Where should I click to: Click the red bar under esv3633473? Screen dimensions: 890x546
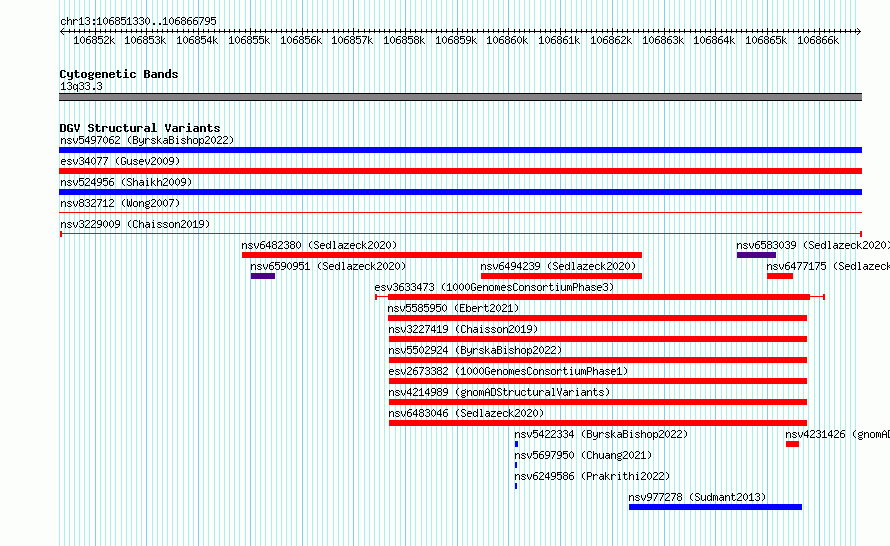click(x=599, y=297)
